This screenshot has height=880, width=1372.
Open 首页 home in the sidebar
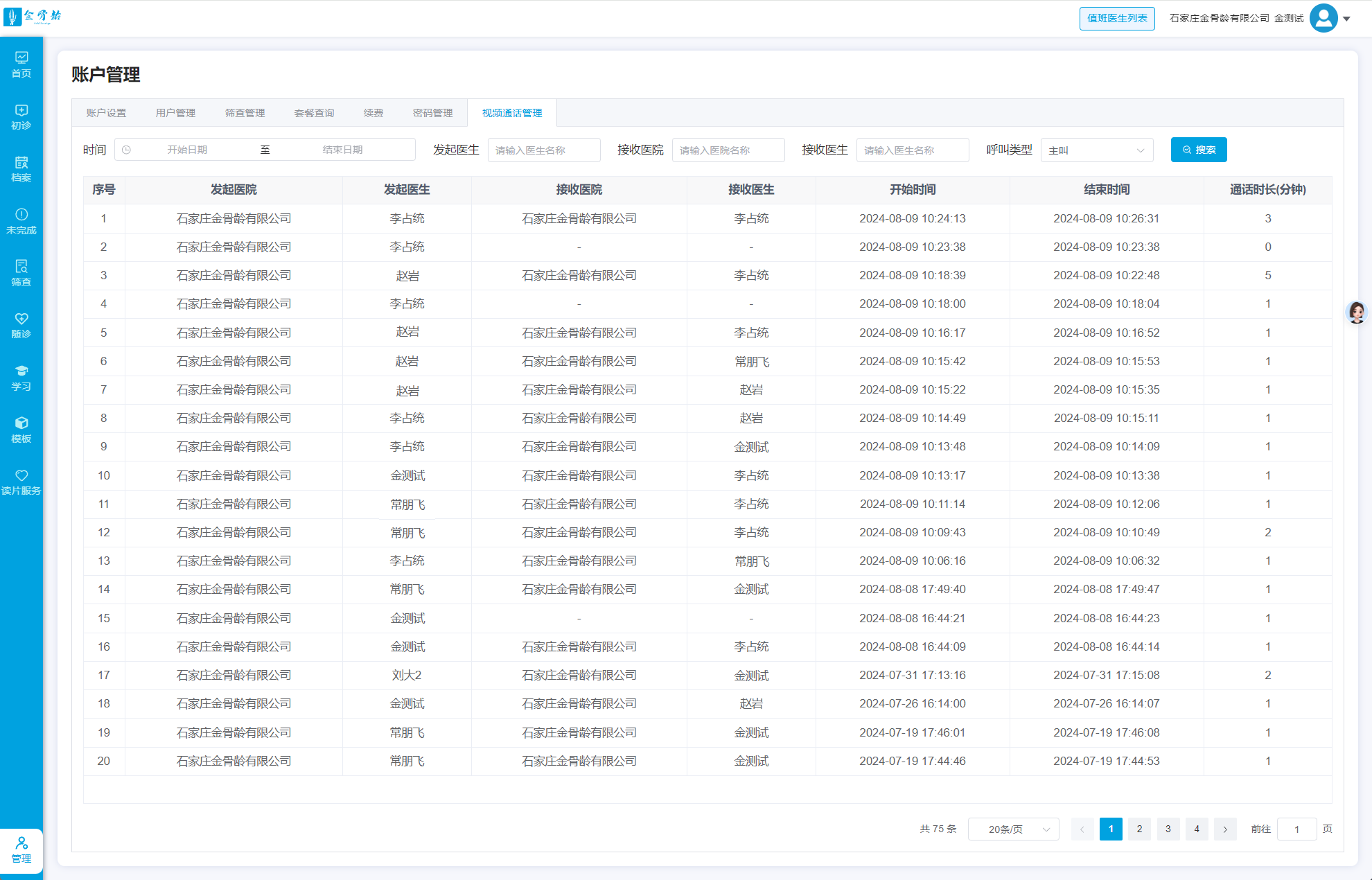(21, 64)
